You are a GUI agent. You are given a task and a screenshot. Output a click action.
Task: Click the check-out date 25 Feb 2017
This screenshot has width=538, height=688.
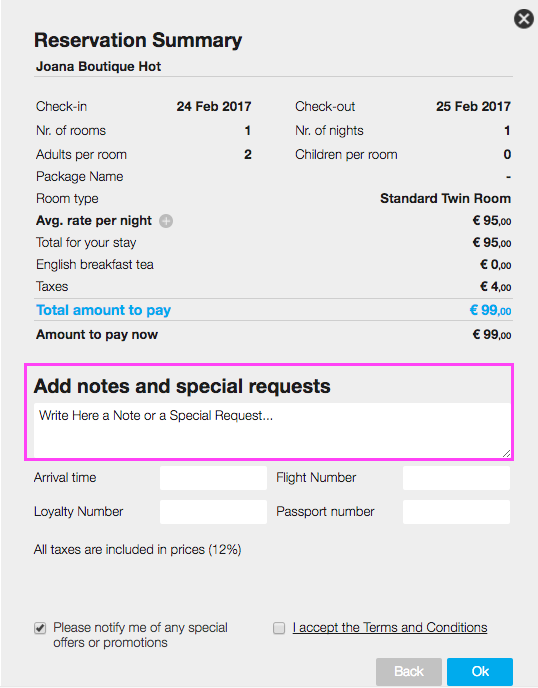point(473,107)
